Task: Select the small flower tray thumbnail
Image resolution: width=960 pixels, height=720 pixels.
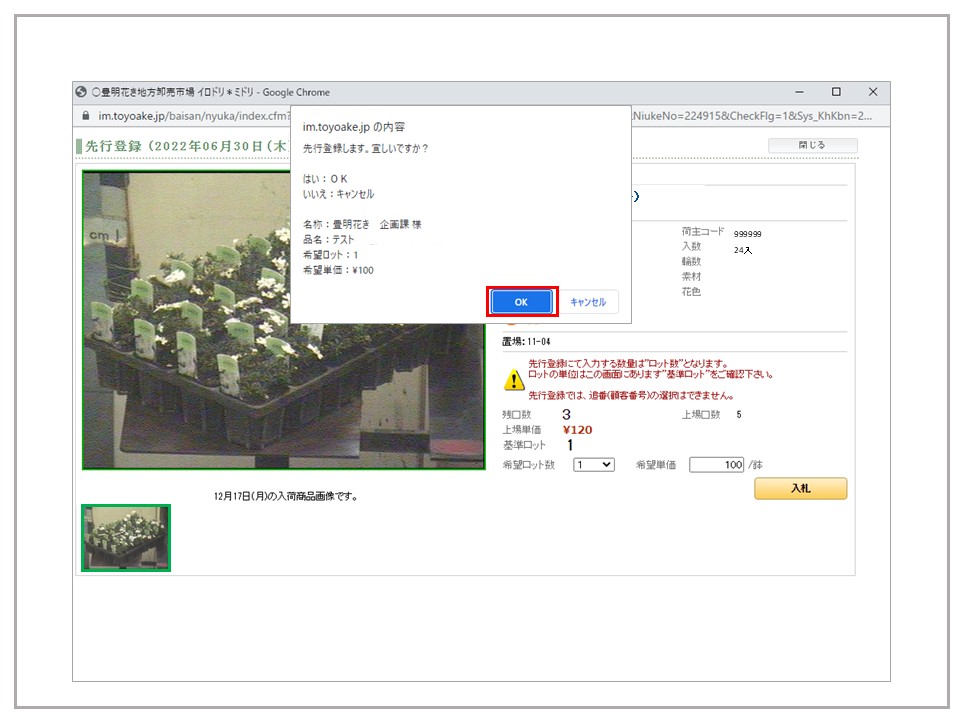Action: [x=126, y=538]
